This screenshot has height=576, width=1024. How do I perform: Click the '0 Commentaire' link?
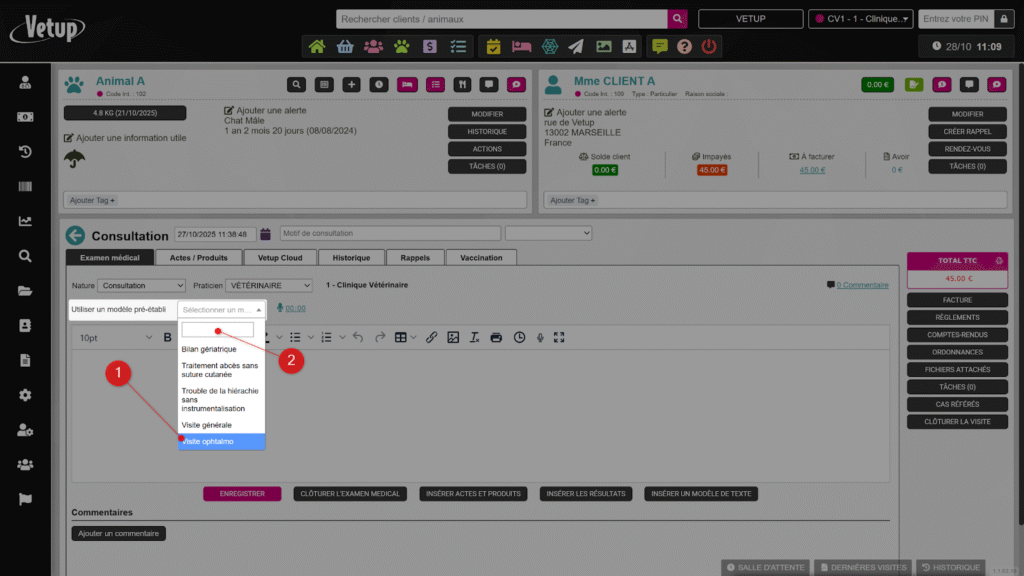862,286
